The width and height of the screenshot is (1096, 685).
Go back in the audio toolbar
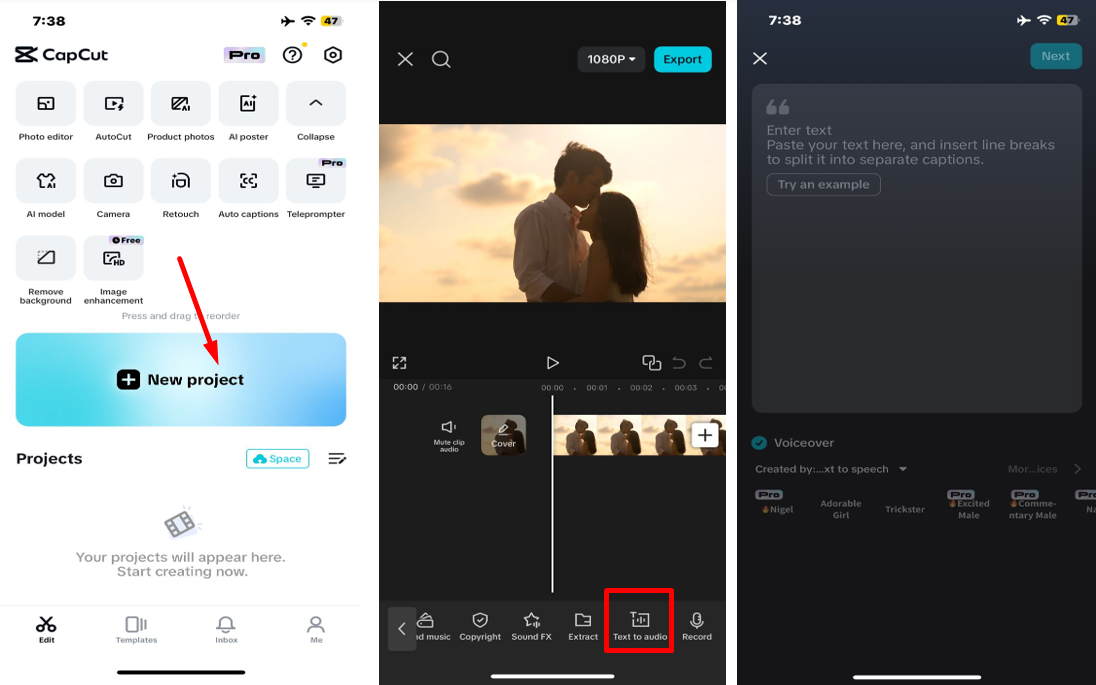point(402,629)
